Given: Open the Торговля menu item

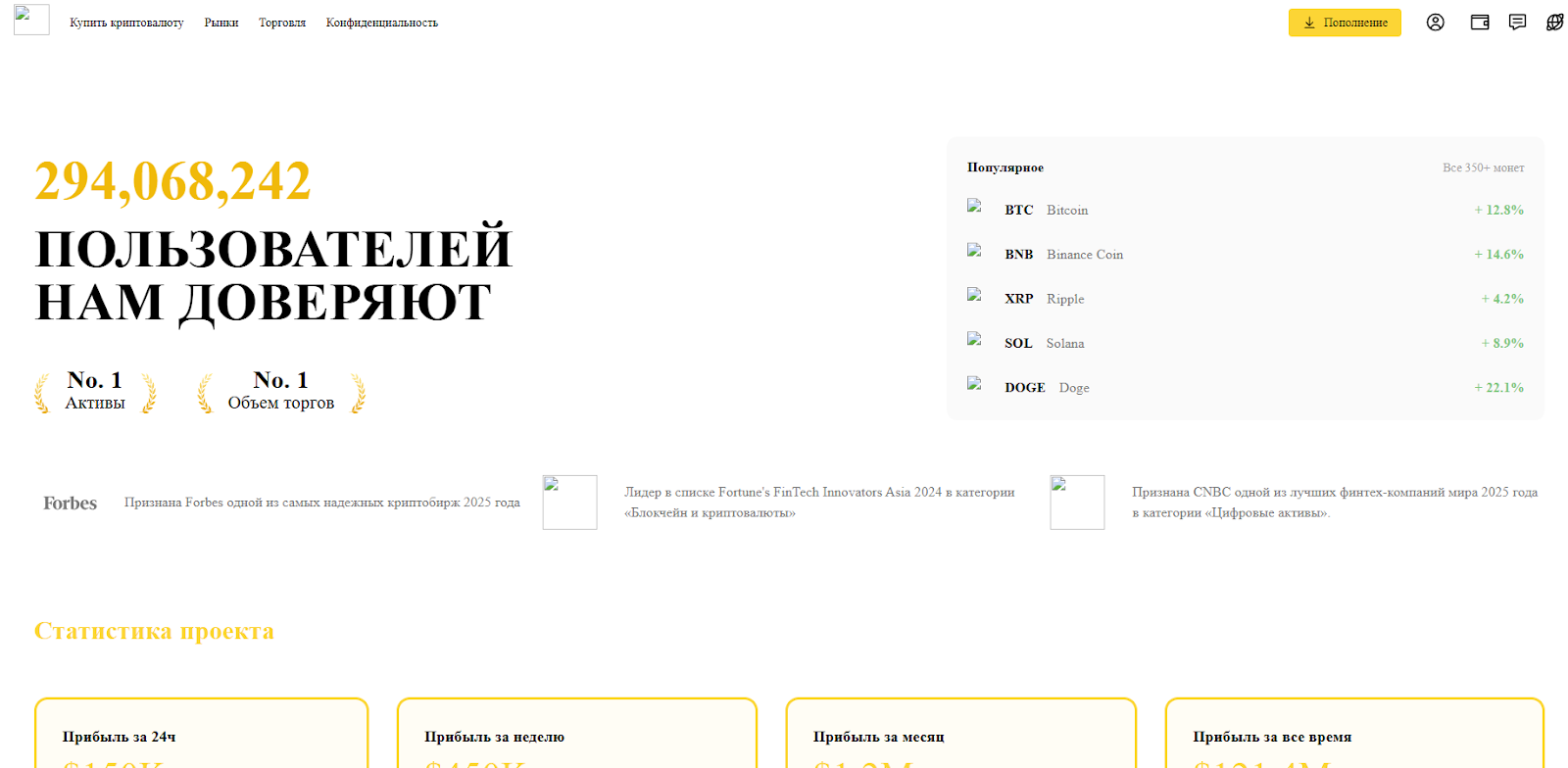Looking at the screenshot, I should pos(282,23).
